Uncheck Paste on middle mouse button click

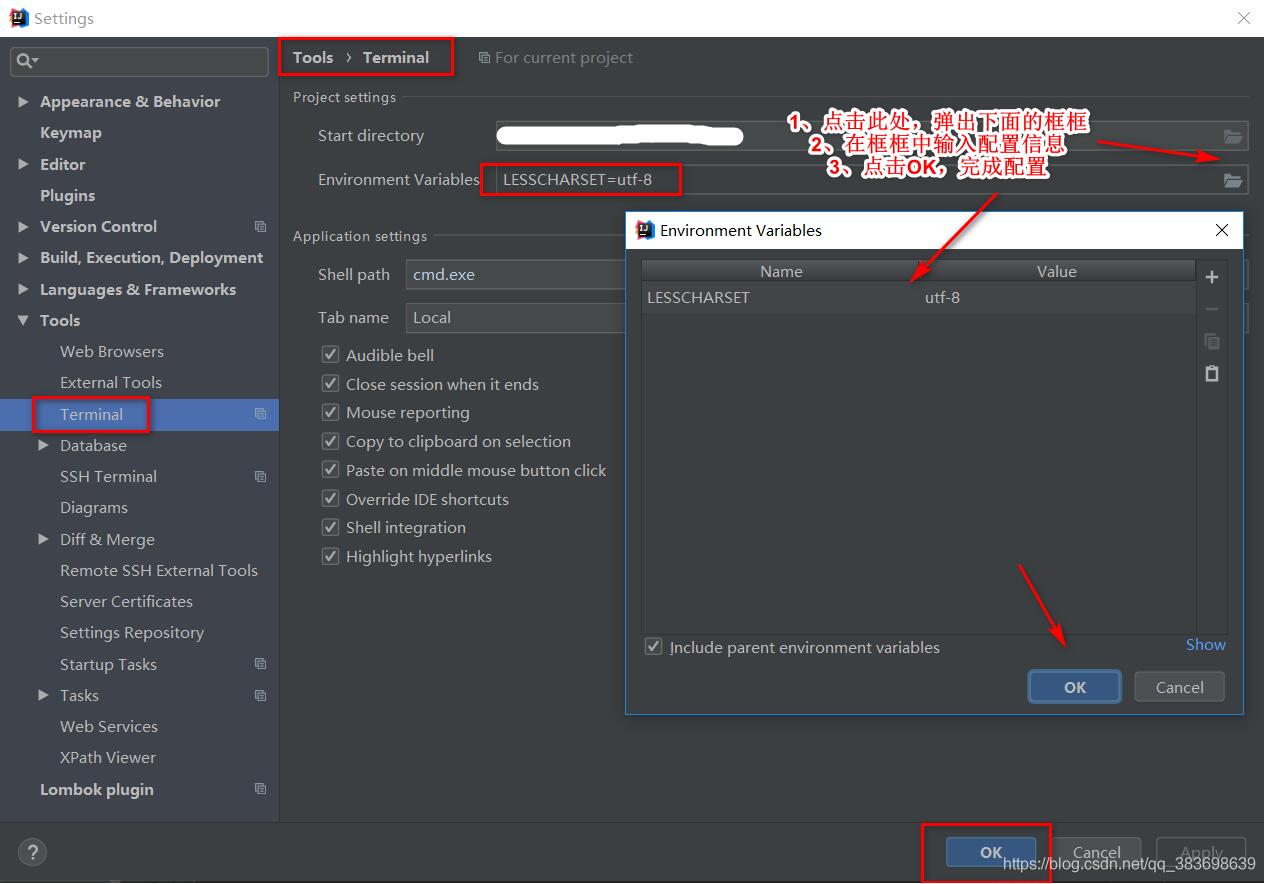tap(330, 470)
